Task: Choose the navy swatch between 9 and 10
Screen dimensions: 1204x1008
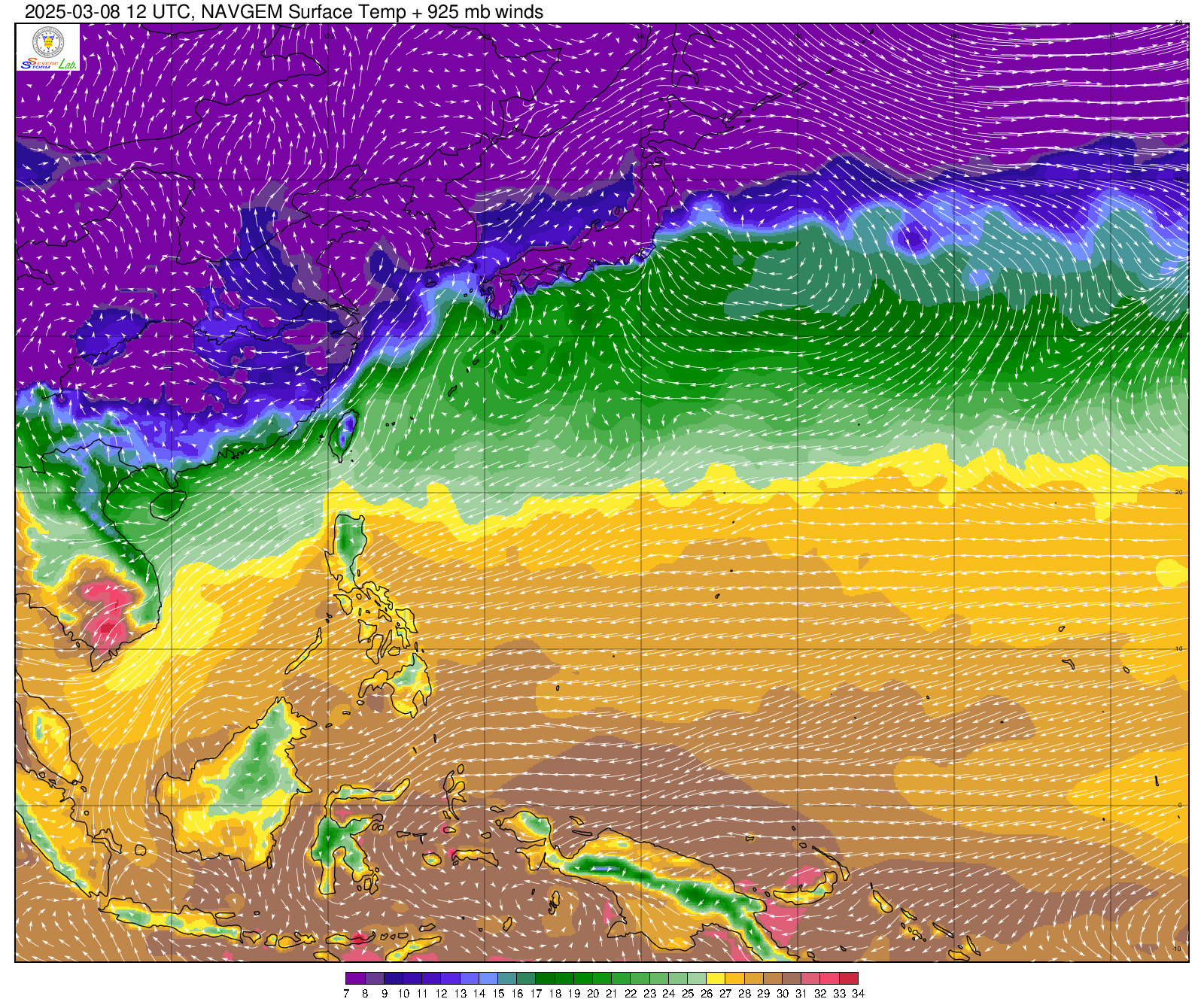Action: click(394, 979)
